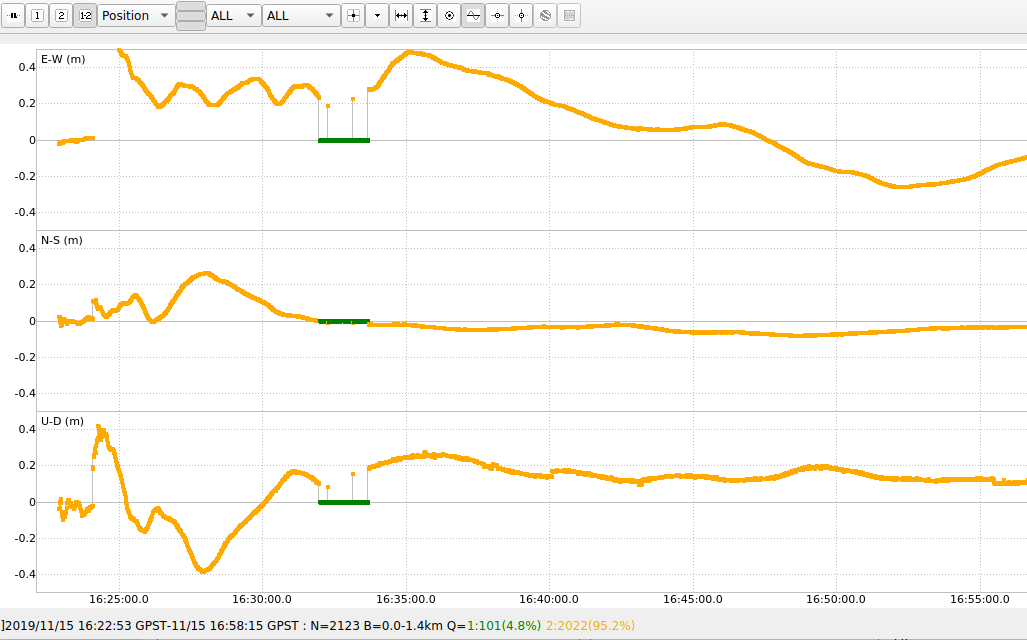Click the fit vertical range icon
The height and width of the screenshot is (640, 1027).
click(x=425, y=16)
